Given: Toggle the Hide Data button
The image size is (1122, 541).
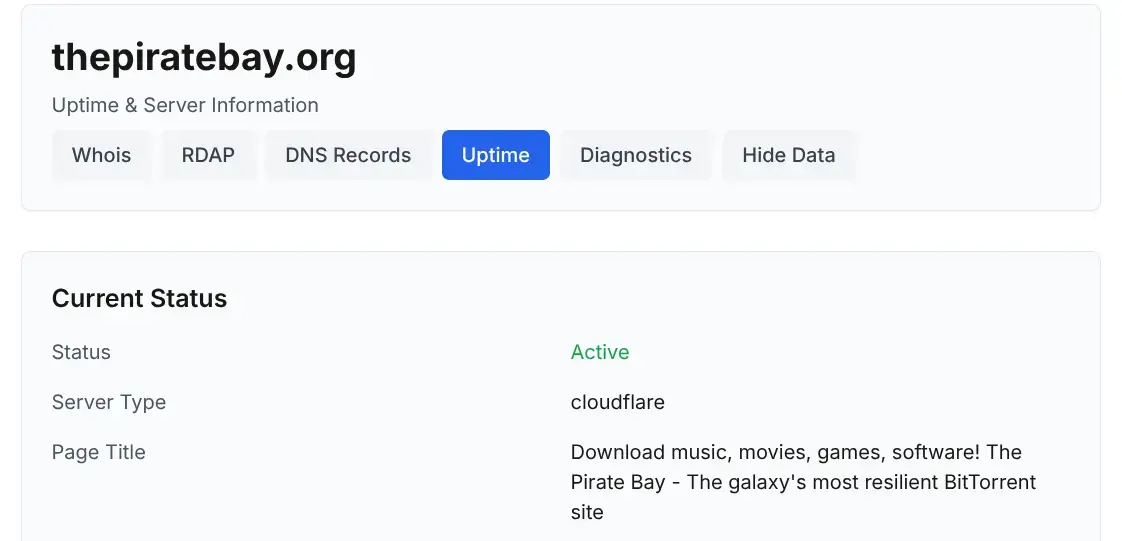Looking at the screenshot, I should [788, 155].
